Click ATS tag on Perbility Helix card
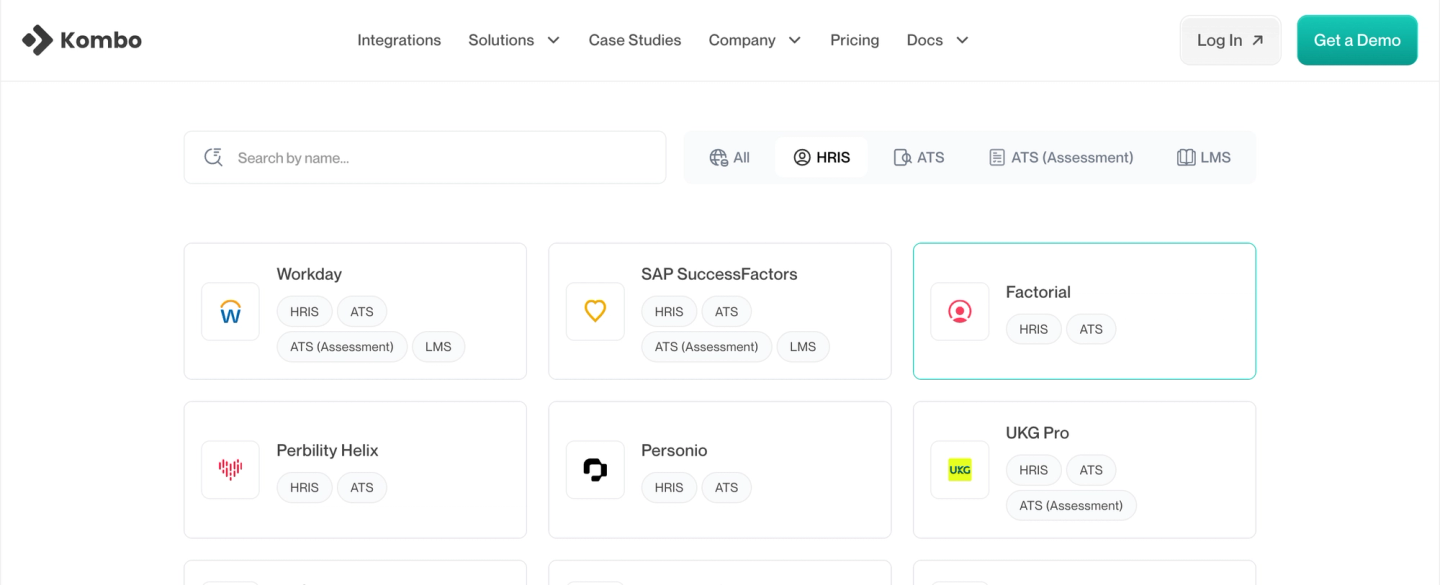Viewport: 1440px width, 585px height. (362, 488)
